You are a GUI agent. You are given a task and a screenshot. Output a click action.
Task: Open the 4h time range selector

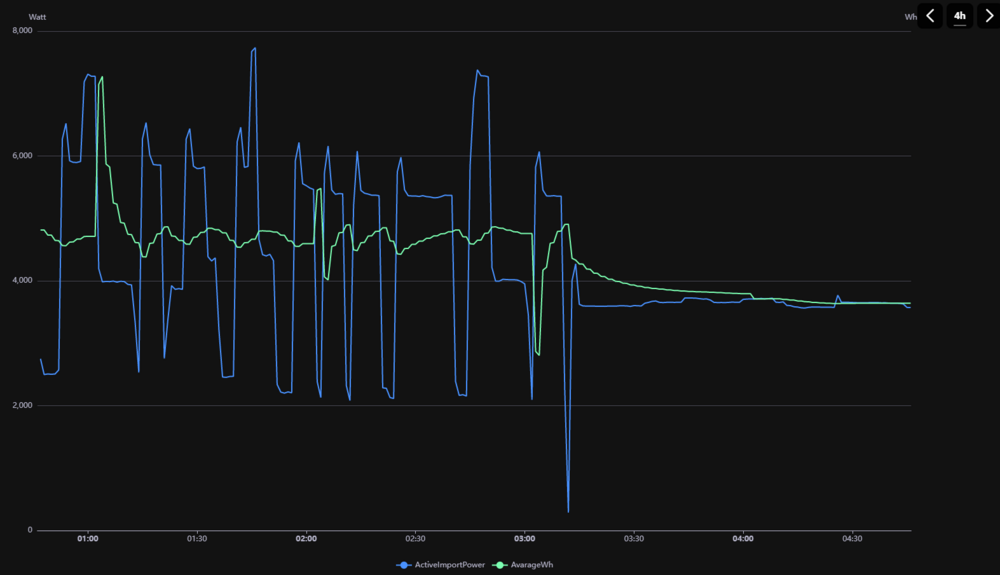960,16
